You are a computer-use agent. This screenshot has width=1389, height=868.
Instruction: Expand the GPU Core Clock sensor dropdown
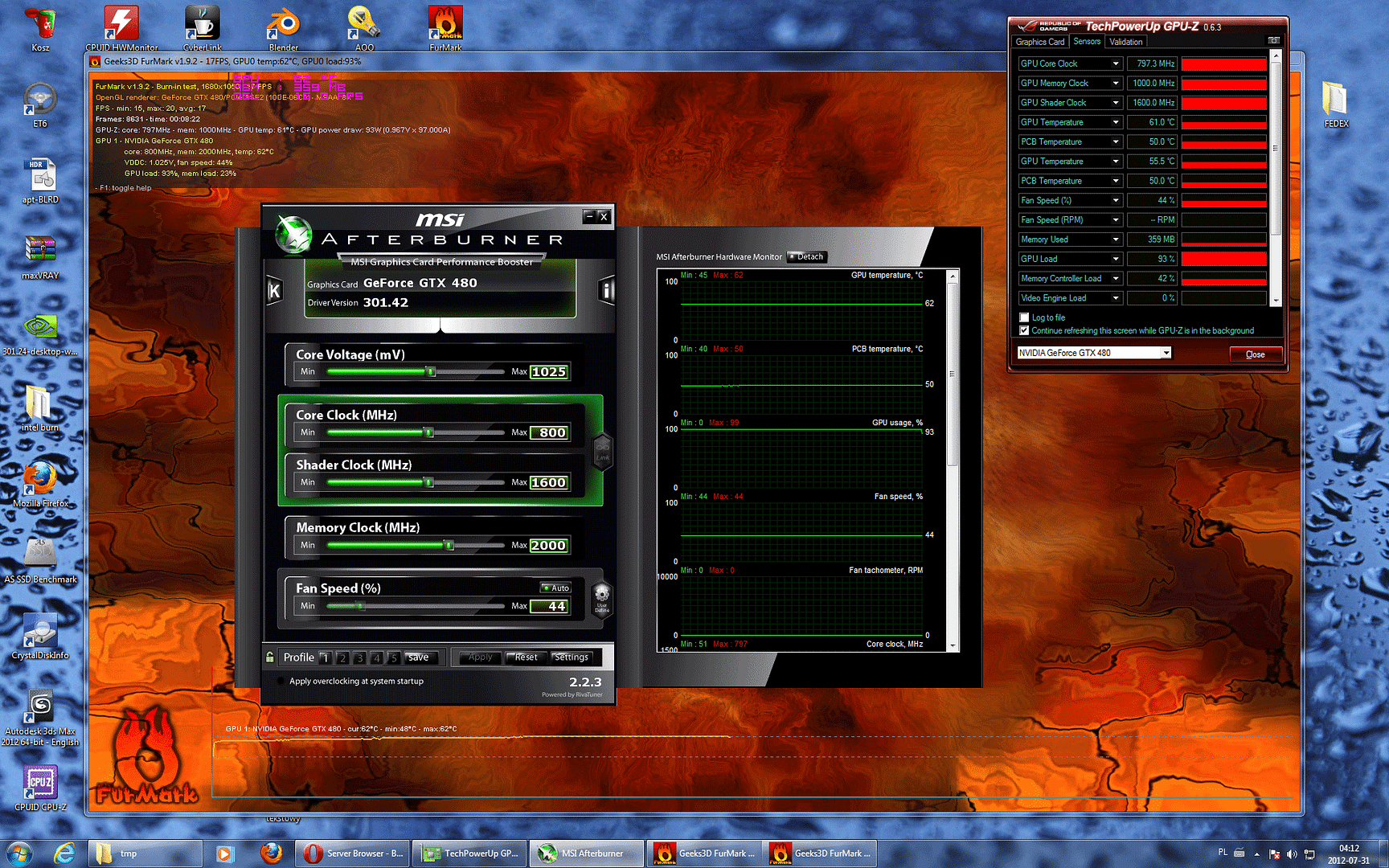(x=1116, y=63)
